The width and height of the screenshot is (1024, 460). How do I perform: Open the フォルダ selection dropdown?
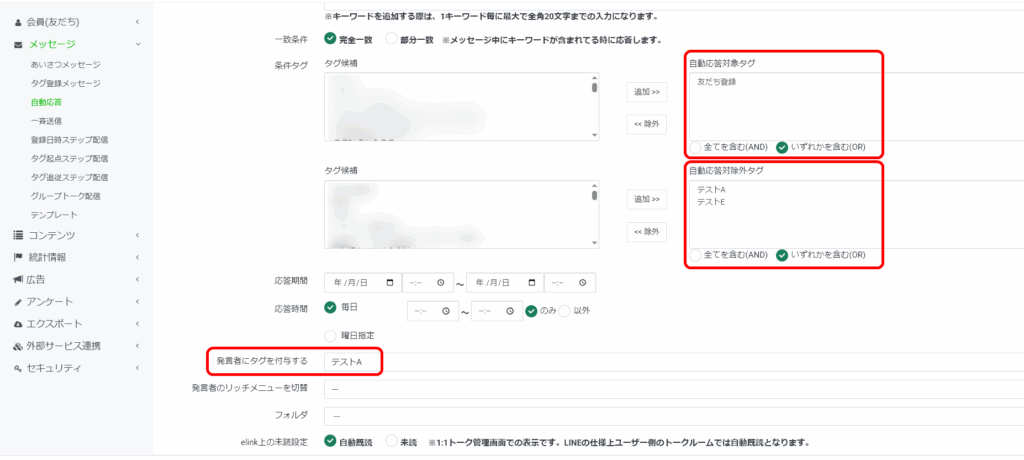point(670,415)
